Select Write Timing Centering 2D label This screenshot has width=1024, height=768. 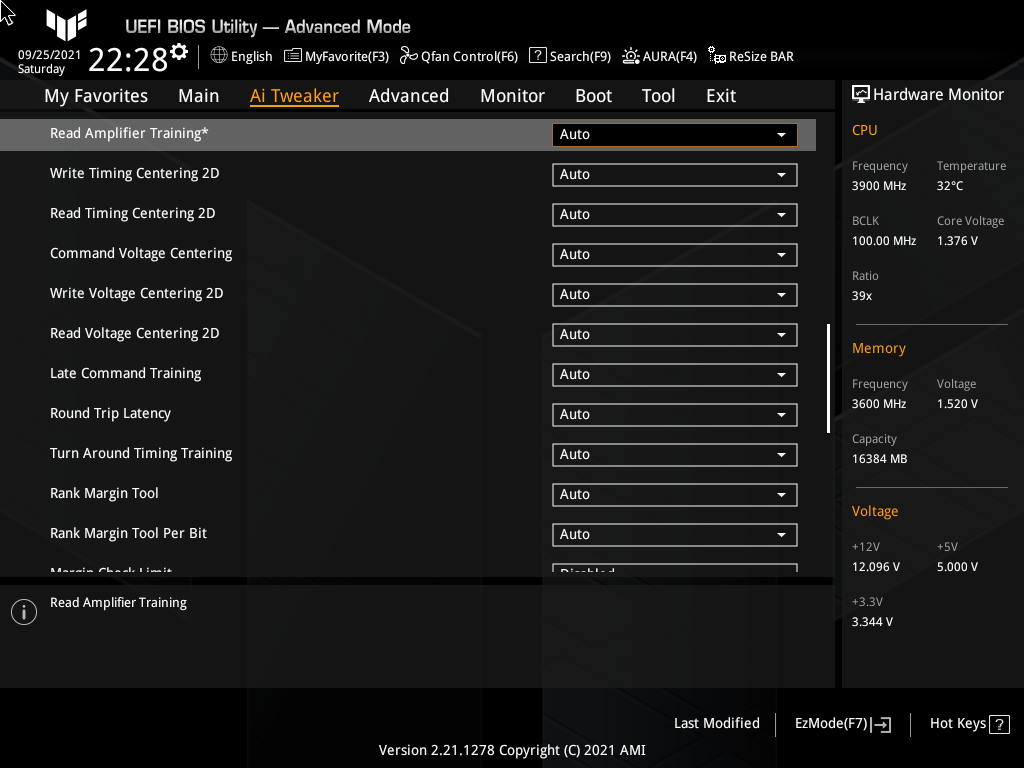(x=135, y=173)
